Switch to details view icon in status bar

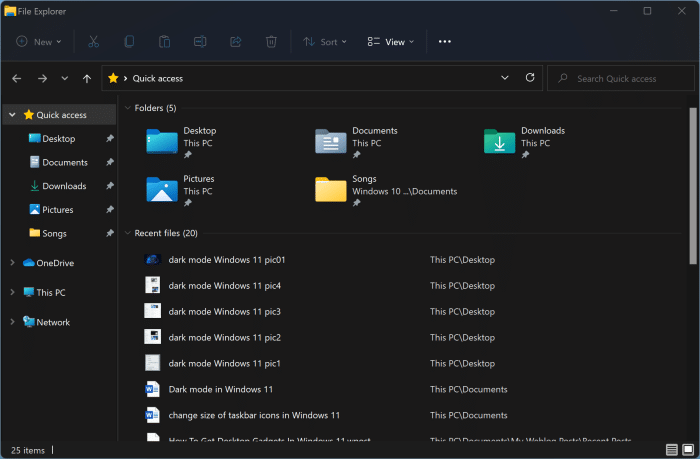click(x=671, y=449)
